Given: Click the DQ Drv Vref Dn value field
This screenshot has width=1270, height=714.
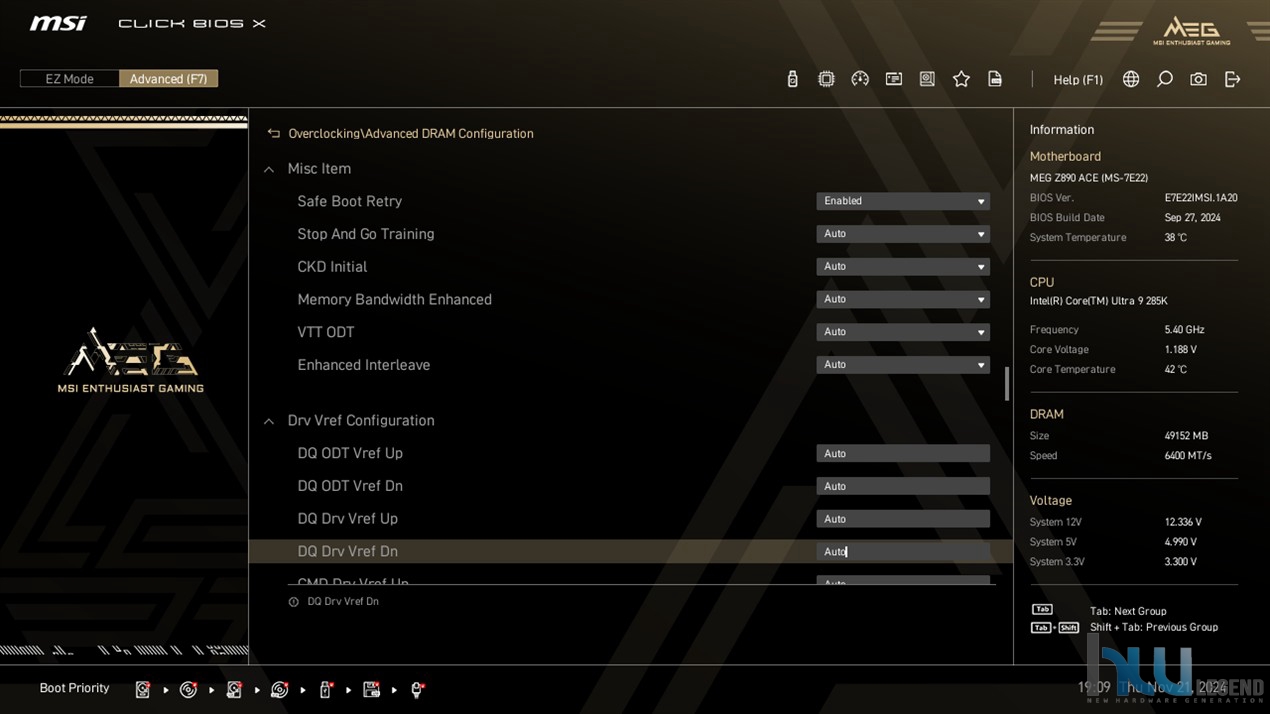Looking at the screenshot, I should [x=903, y=552].
